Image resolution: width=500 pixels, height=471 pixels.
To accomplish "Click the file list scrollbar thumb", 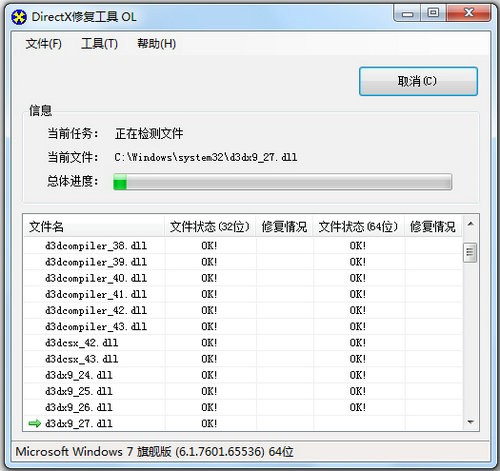I will pos(470,252).
